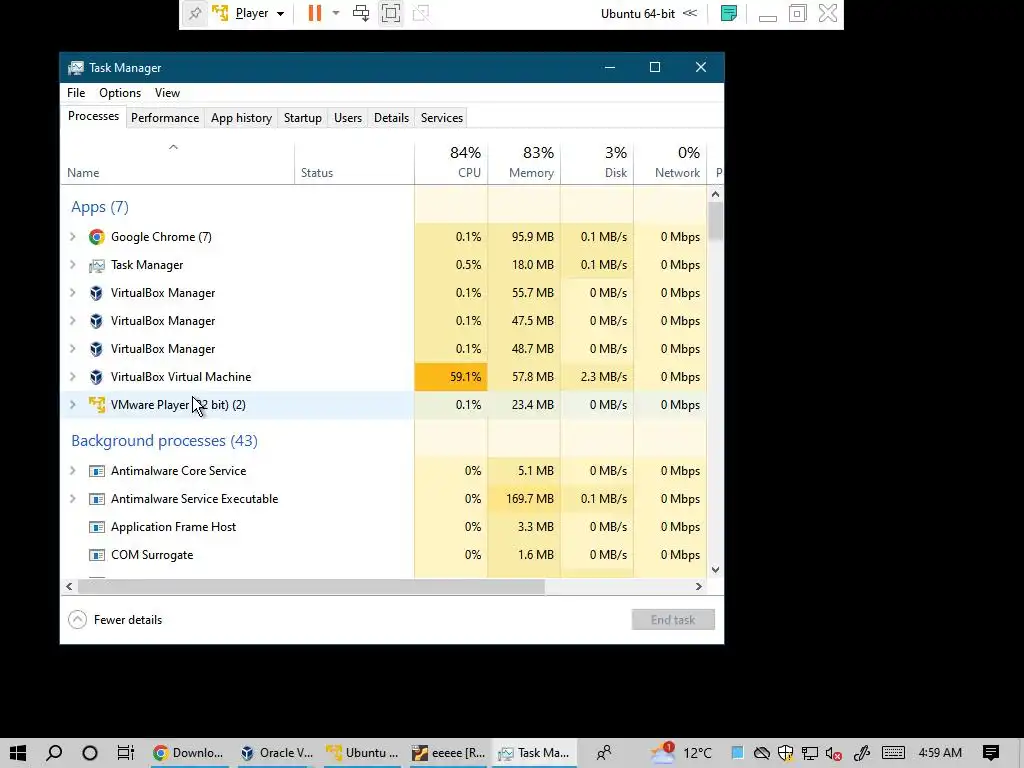This screenshot has width=1024, height=768.
Task: Expand the Antimalware Service Executable row
Action: (x=72, y=499)
